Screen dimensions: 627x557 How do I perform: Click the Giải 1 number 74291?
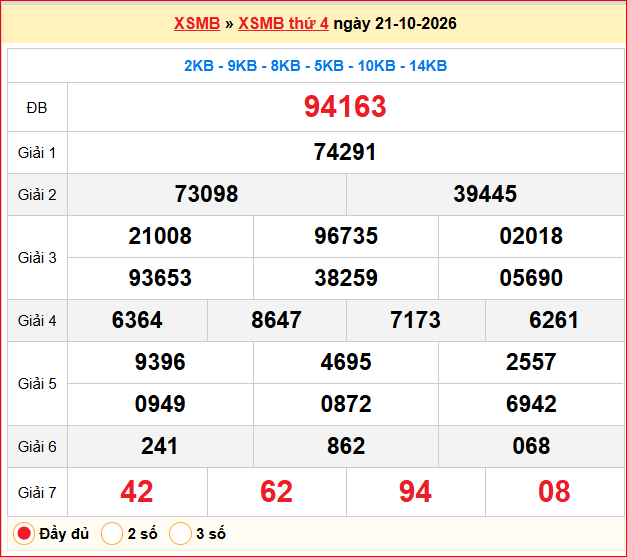pos(345,152)
